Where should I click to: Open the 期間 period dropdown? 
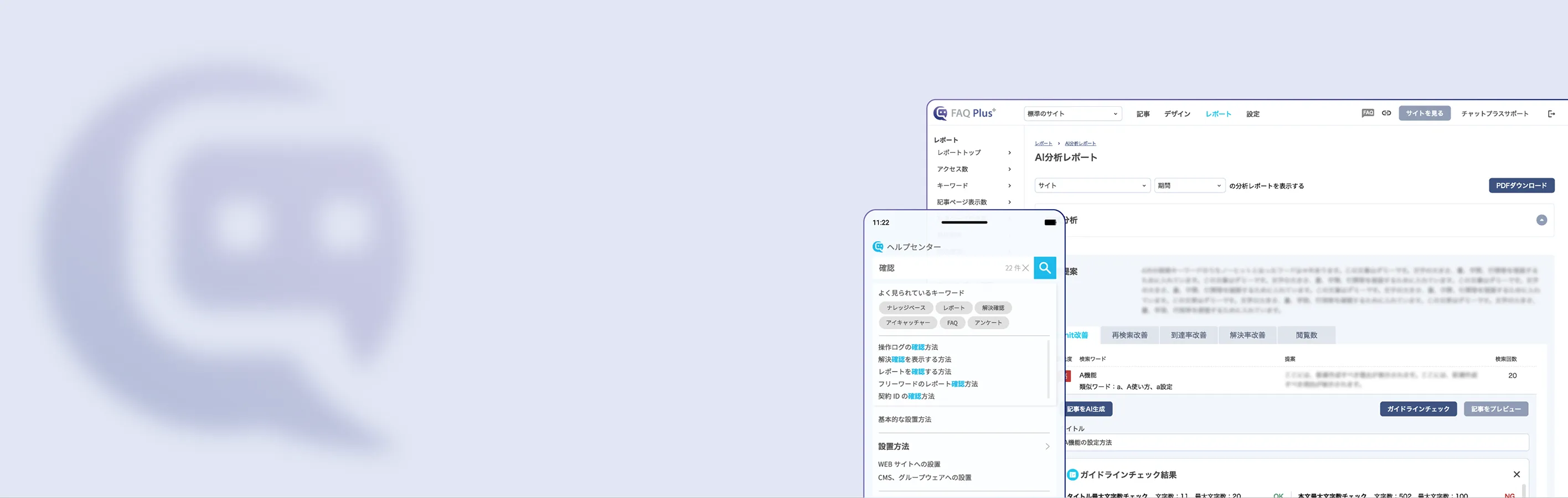(1189, 185)
